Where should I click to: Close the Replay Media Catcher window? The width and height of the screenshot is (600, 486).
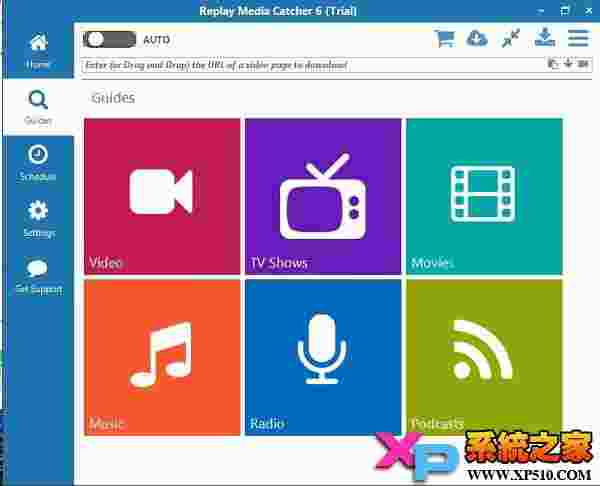589,11
